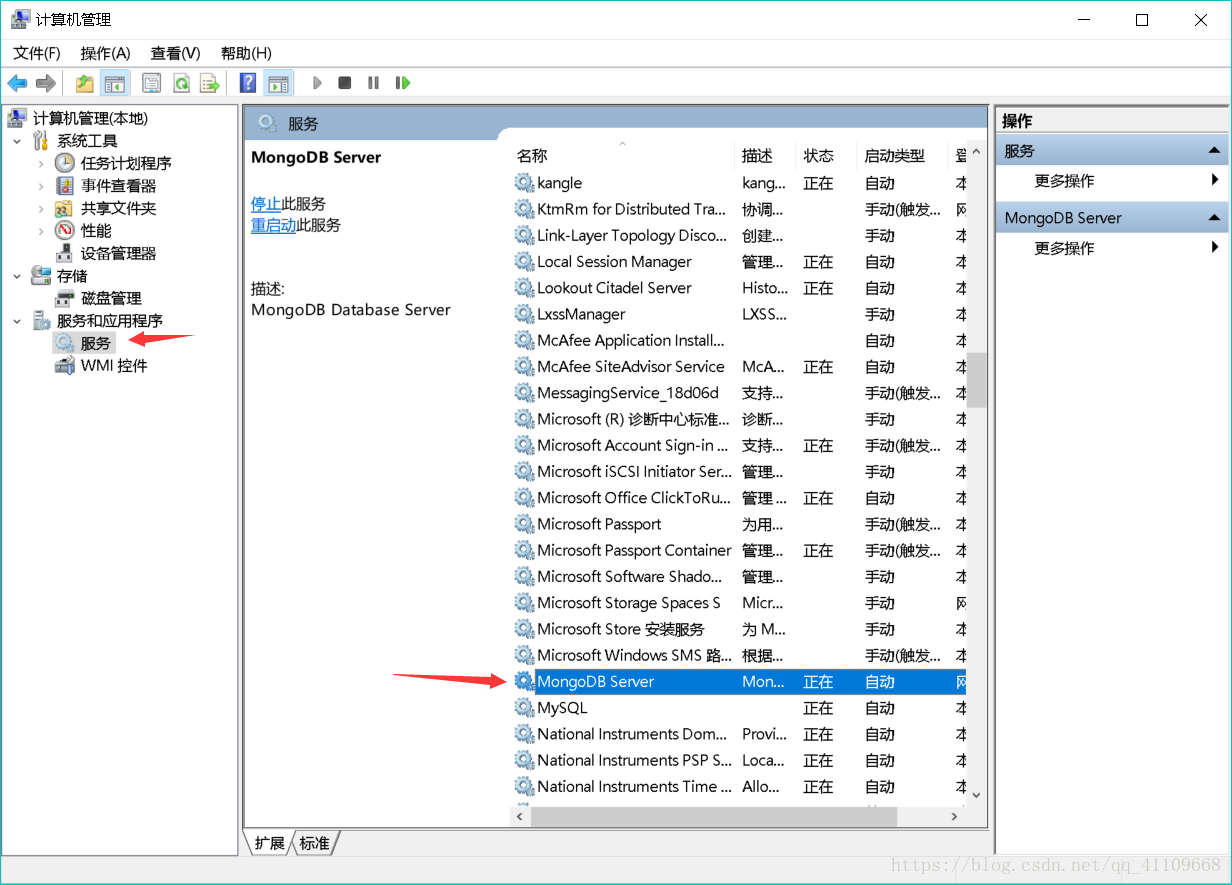This screenshot has width=1232, height=885.
Task: Switch to the 扩展 tab
Action: [x=269, y=843]
